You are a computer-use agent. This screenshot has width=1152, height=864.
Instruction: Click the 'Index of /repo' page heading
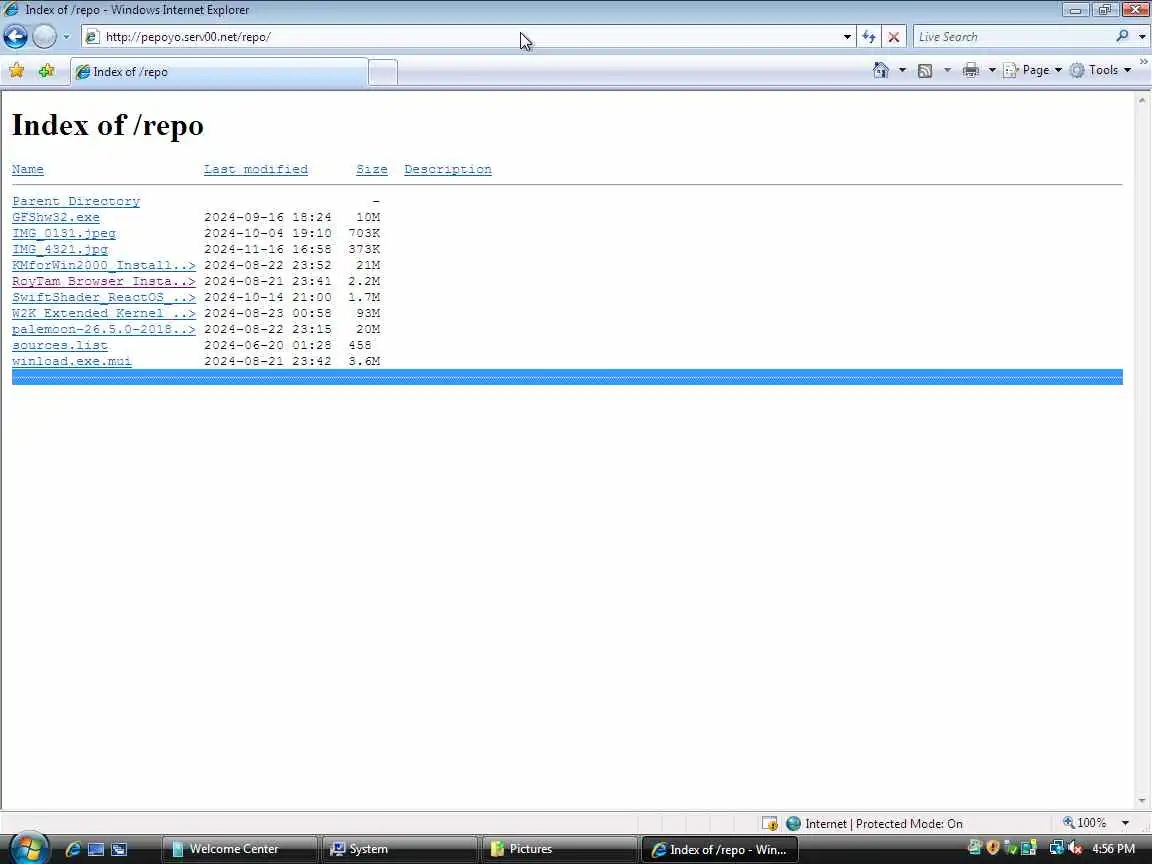click(107, 125)
